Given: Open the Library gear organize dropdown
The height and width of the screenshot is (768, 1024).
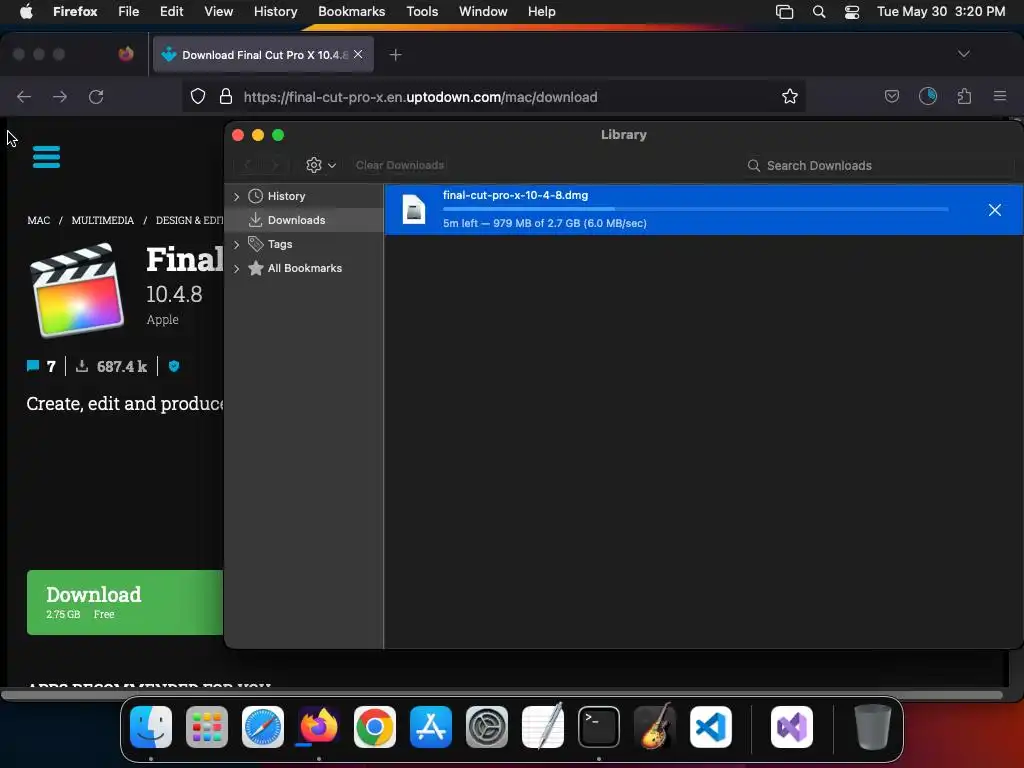Looking at the screenshot, I should 321,165.
